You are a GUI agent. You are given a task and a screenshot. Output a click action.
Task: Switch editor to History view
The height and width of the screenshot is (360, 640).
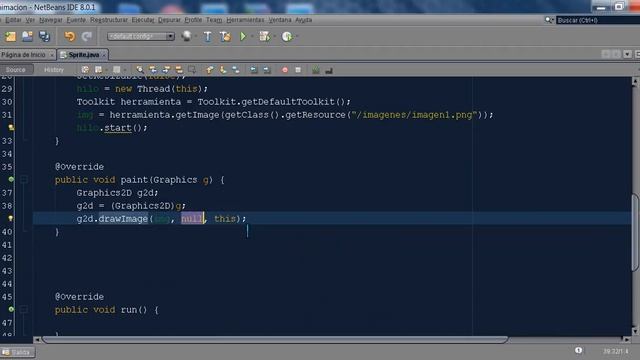tap(54, 70)
